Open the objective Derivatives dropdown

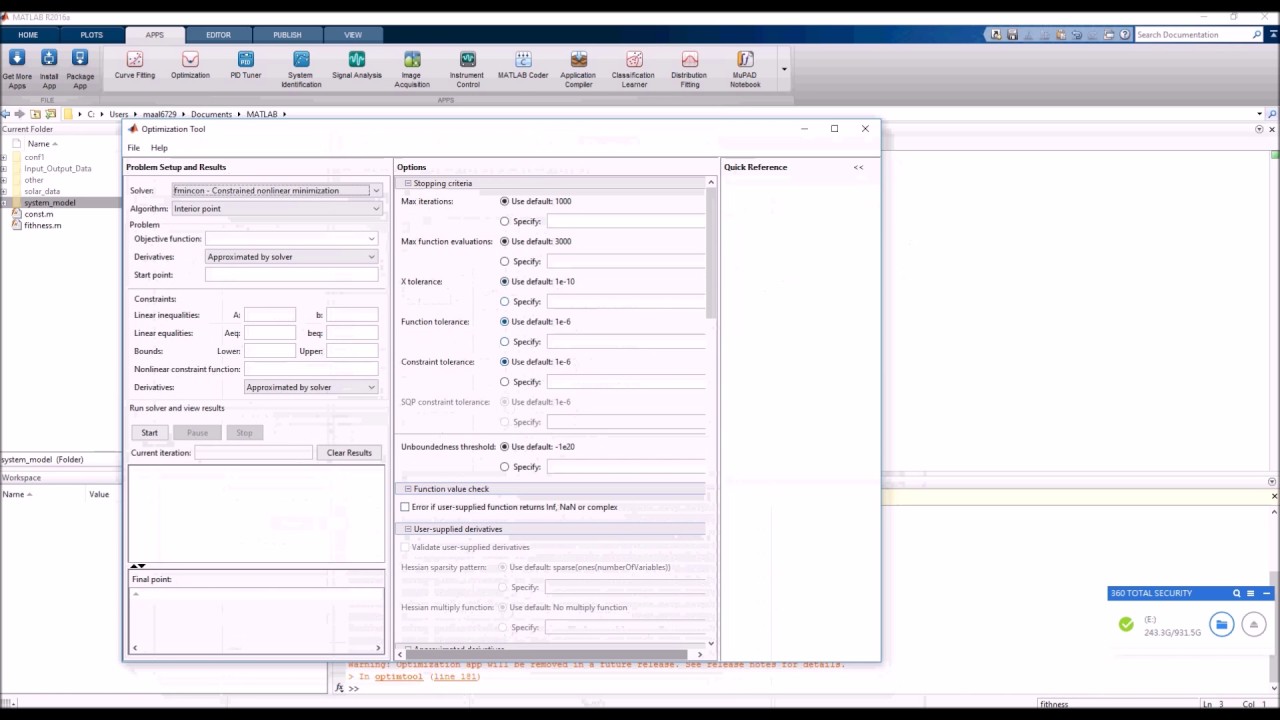291,257
